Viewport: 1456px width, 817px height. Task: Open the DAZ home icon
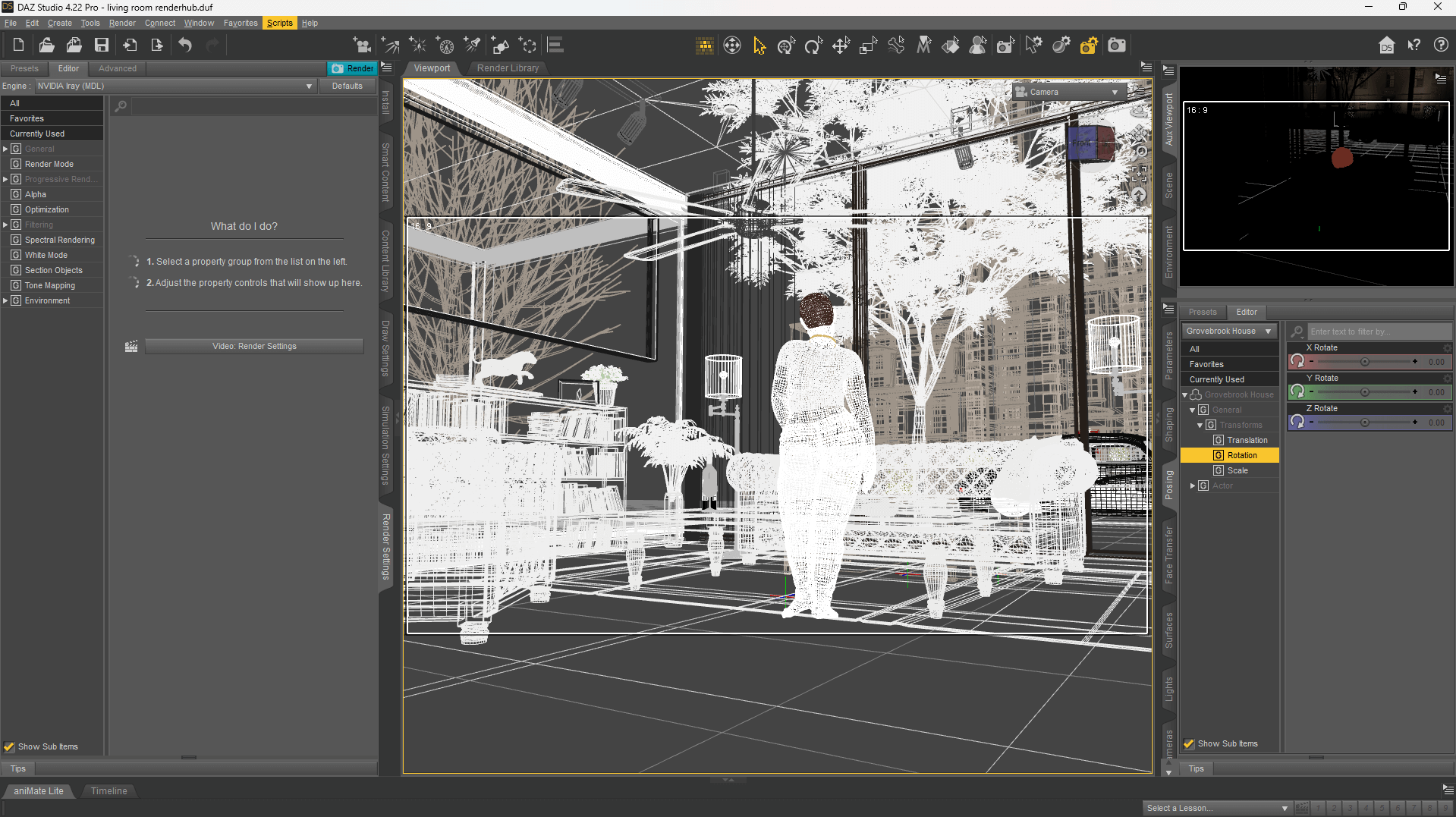[x=1386, y=46]
